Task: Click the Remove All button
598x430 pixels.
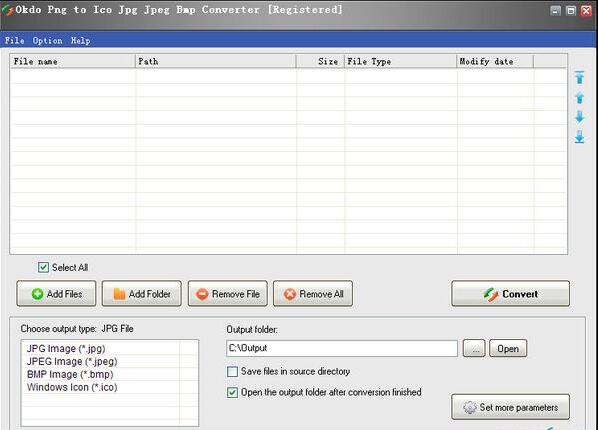Action: tap(313, 294)
